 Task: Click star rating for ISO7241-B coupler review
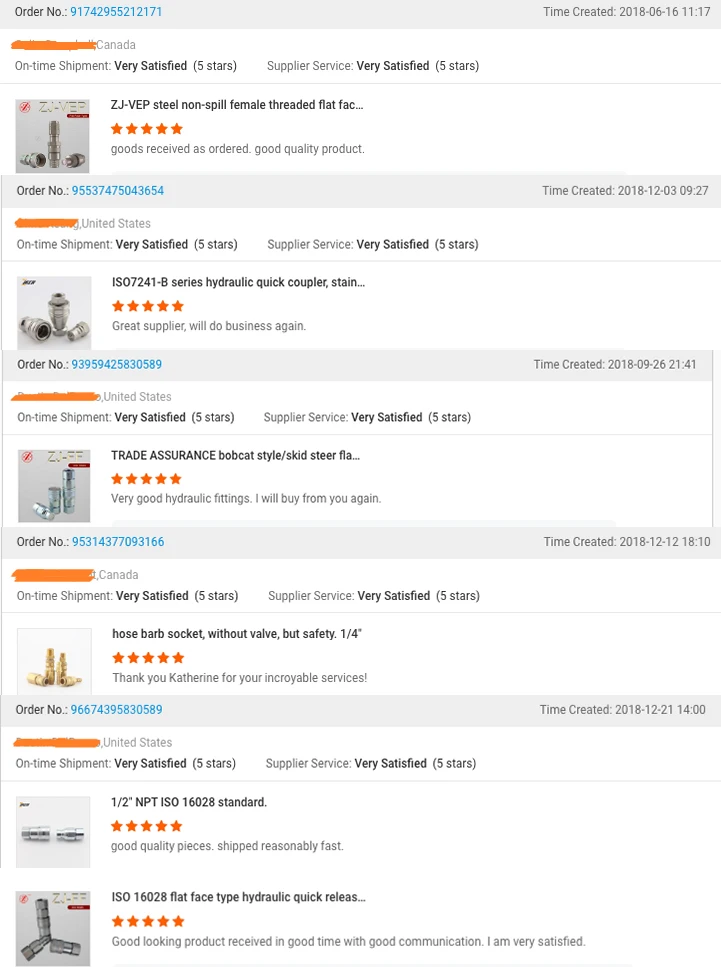148,306
